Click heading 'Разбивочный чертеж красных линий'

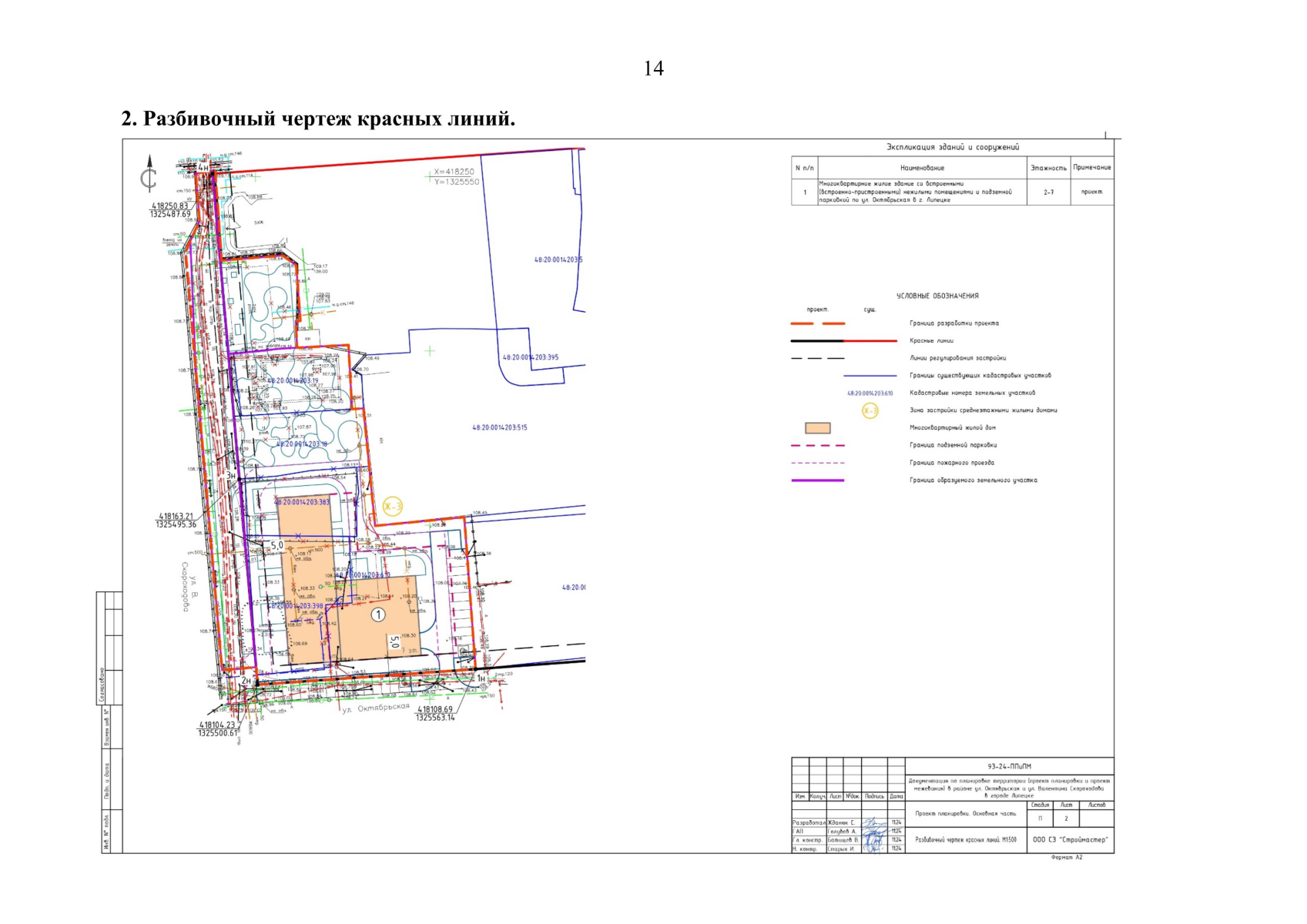click(318, 119)
